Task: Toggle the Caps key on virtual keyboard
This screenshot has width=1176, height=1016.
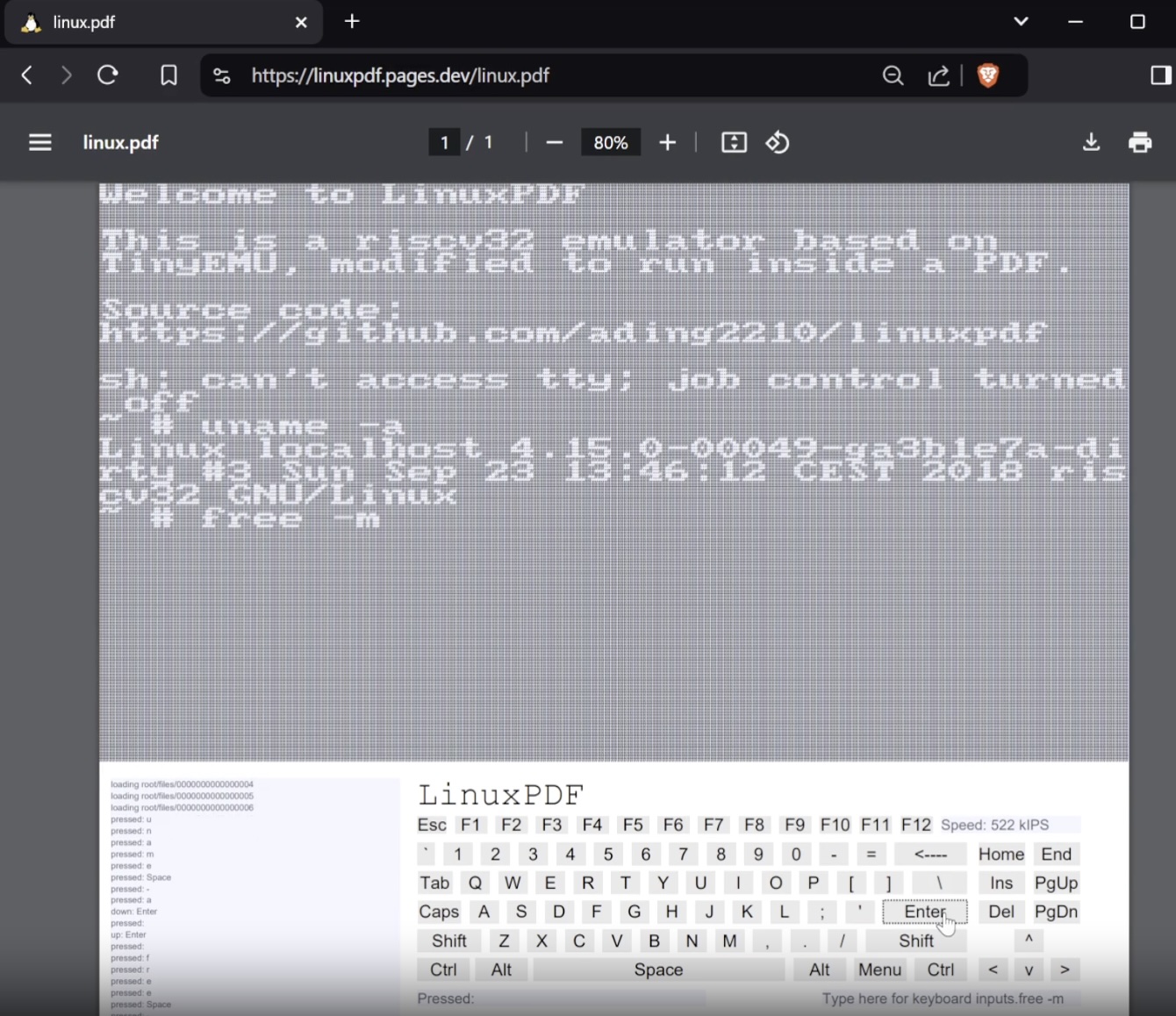Action: coord(439,912)
